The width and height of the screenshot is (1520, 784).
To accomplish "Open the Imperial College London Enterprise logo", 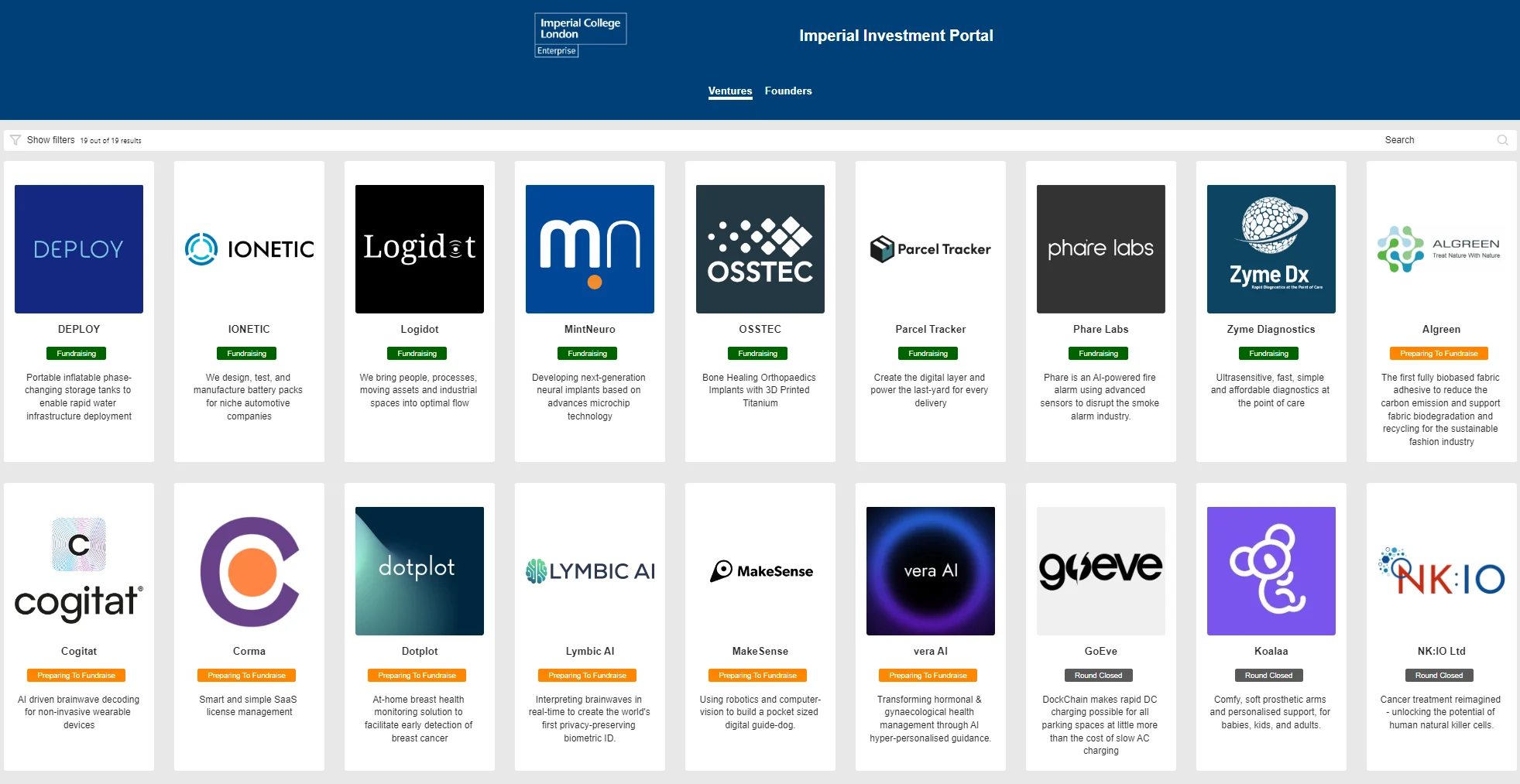I will (580, 35).
